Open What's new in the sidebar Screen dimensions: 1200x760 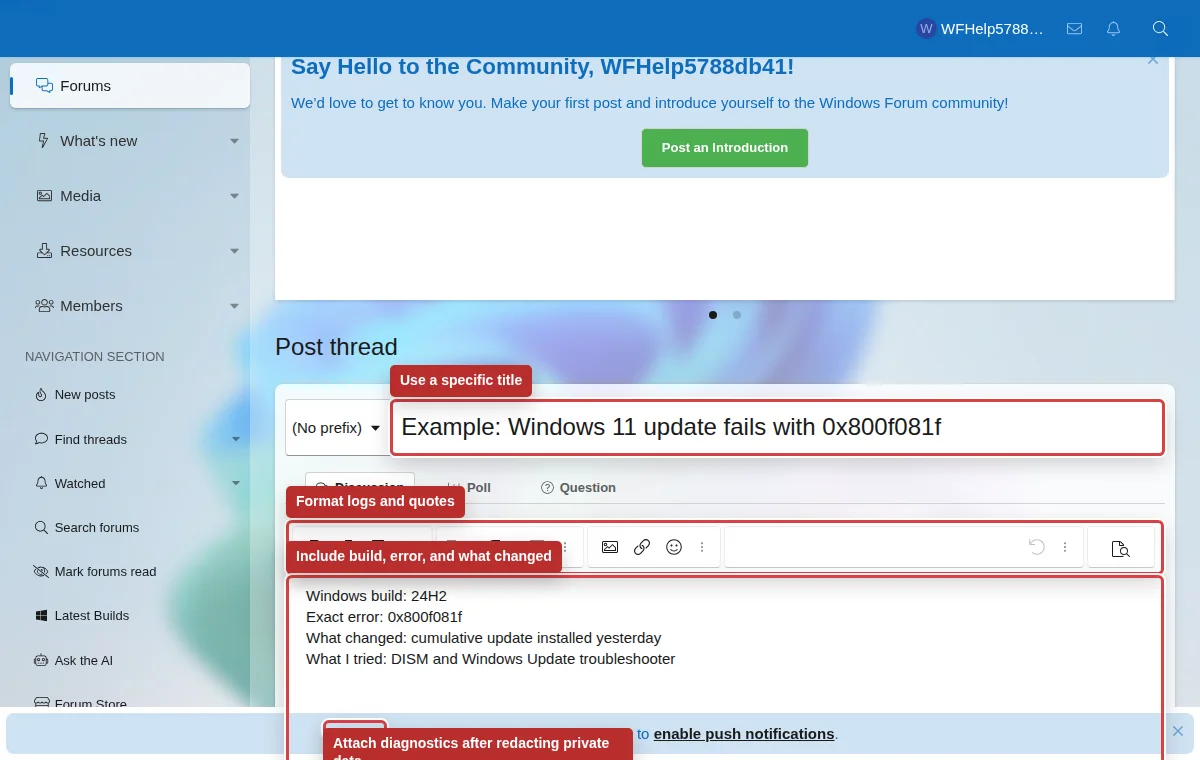click(98, 141)
